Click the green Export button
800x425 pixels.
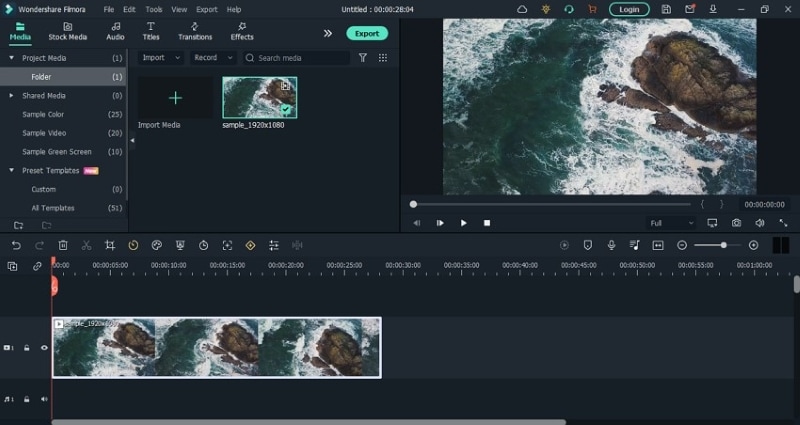click(367, 33)
